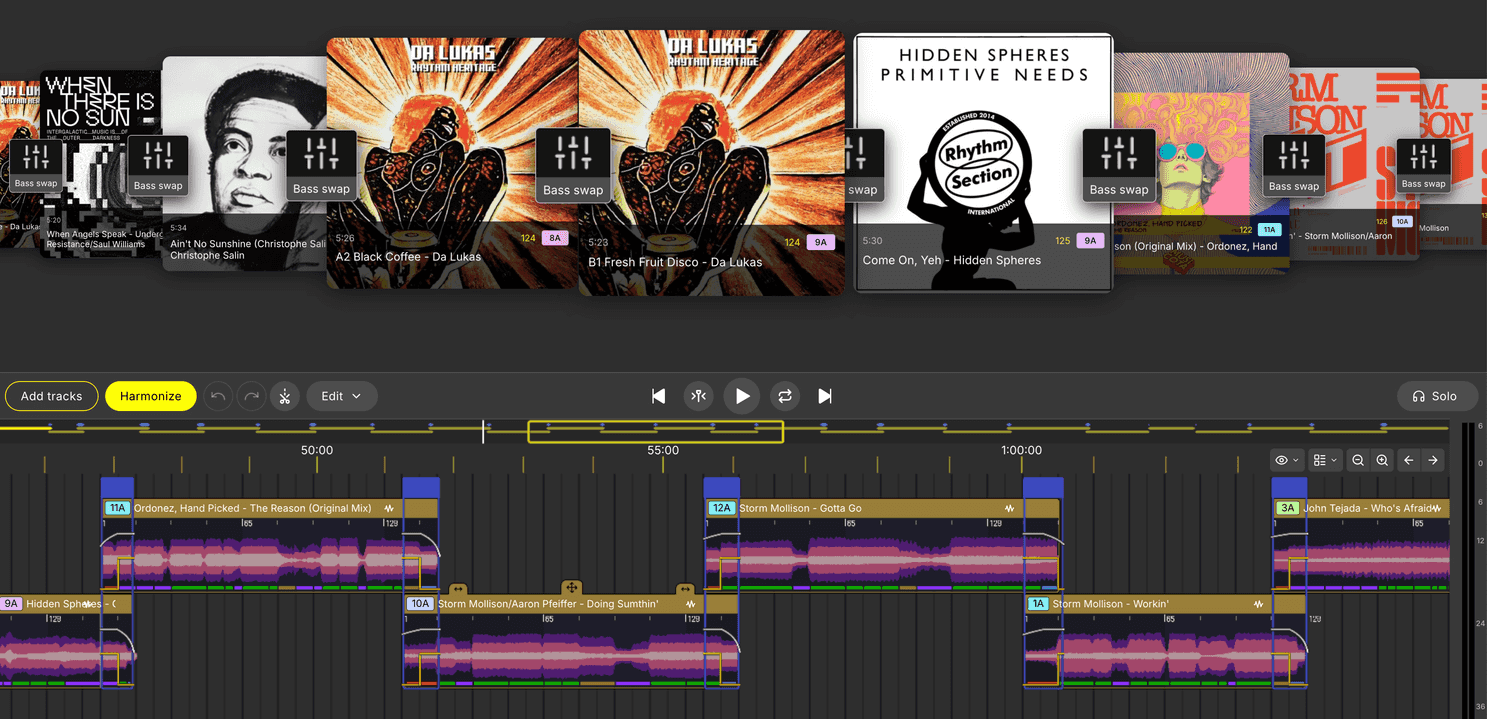Viewport: 1487px width, 719px height.
Task: Zoom in on the timeline with the magnifier
Action: tap(1382, 460)
